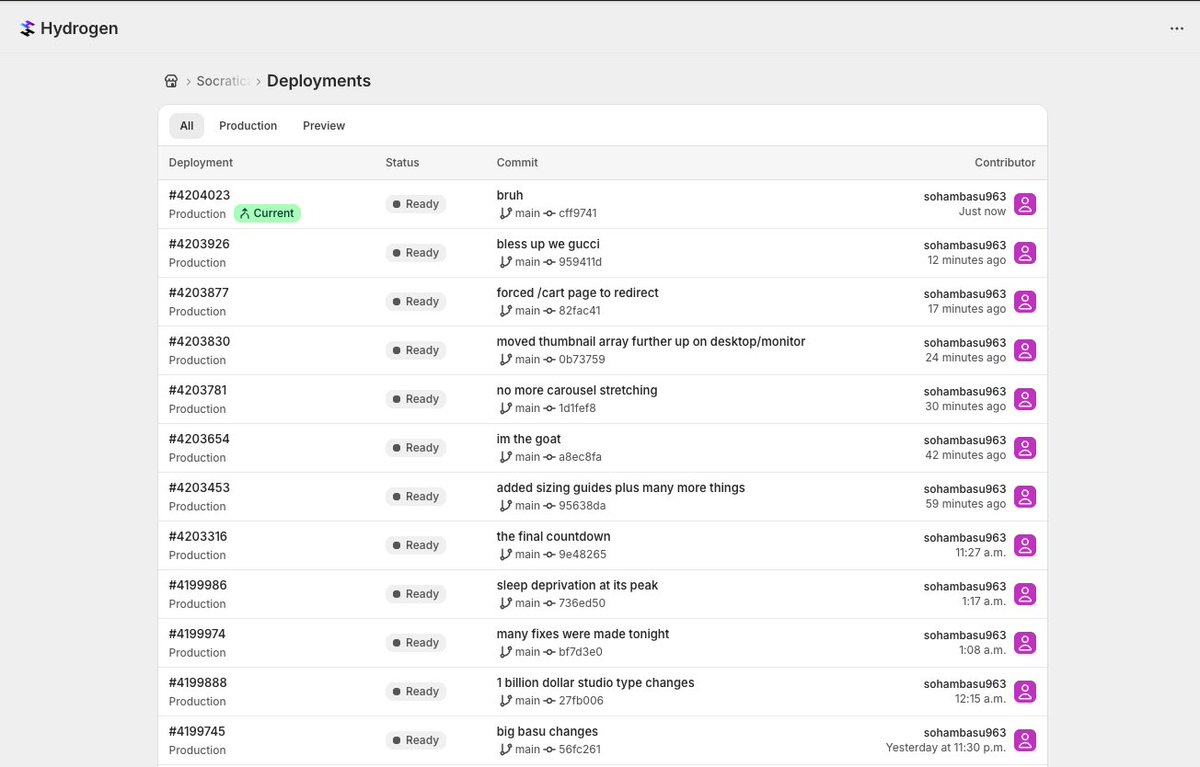Click avatar icon for big basu changes row
The height and width of the screenshot is (767, 1200).
1025,741
